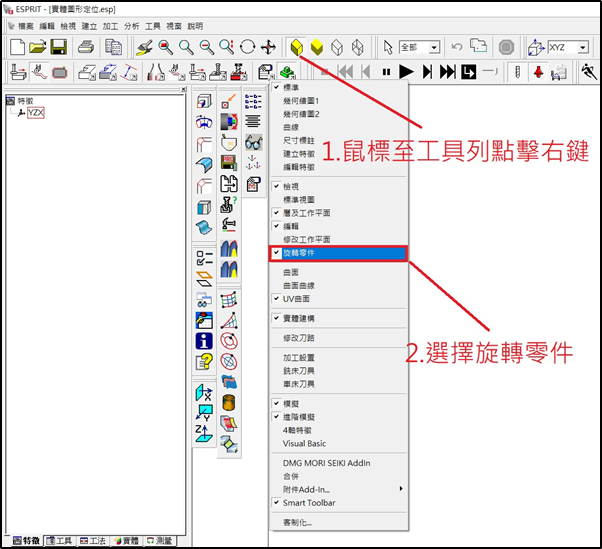The width and height of the screenshot is (602, 549).
Task: Click the Print icon in the toolbar
Action: coord(88,47)
